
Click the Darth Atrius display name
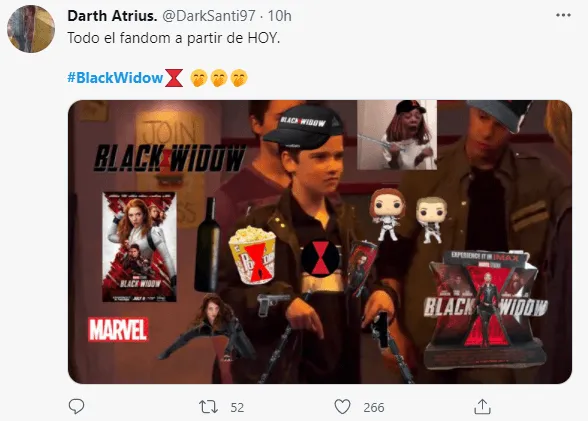(112, 16)
